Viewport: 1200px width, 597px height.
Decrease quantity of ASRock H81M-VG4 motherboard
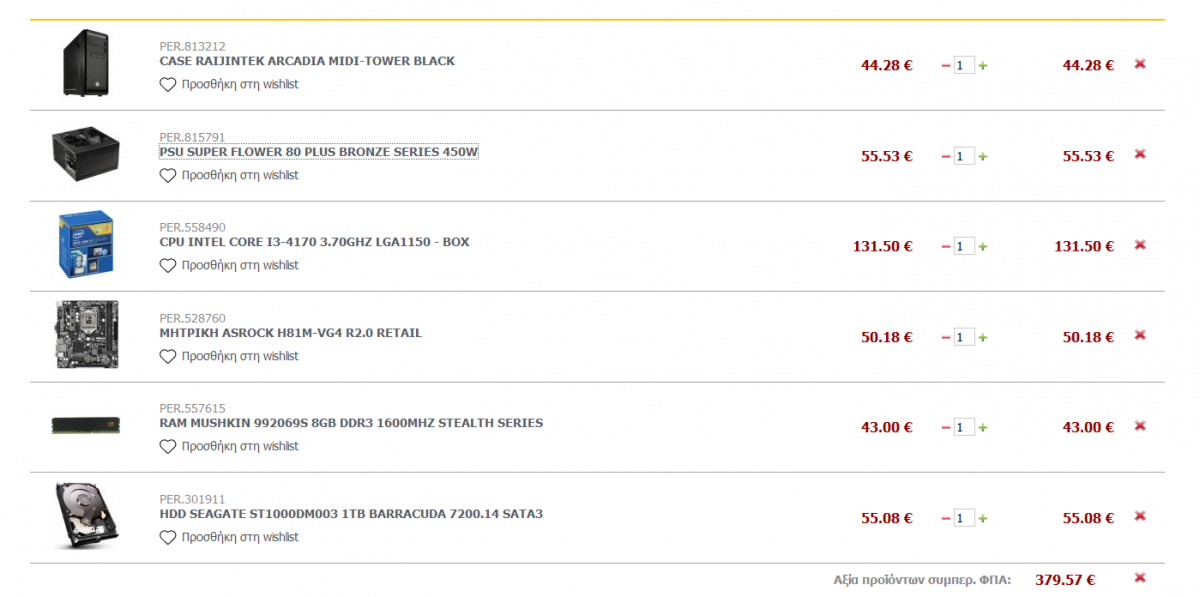click(x=946, y=338)
